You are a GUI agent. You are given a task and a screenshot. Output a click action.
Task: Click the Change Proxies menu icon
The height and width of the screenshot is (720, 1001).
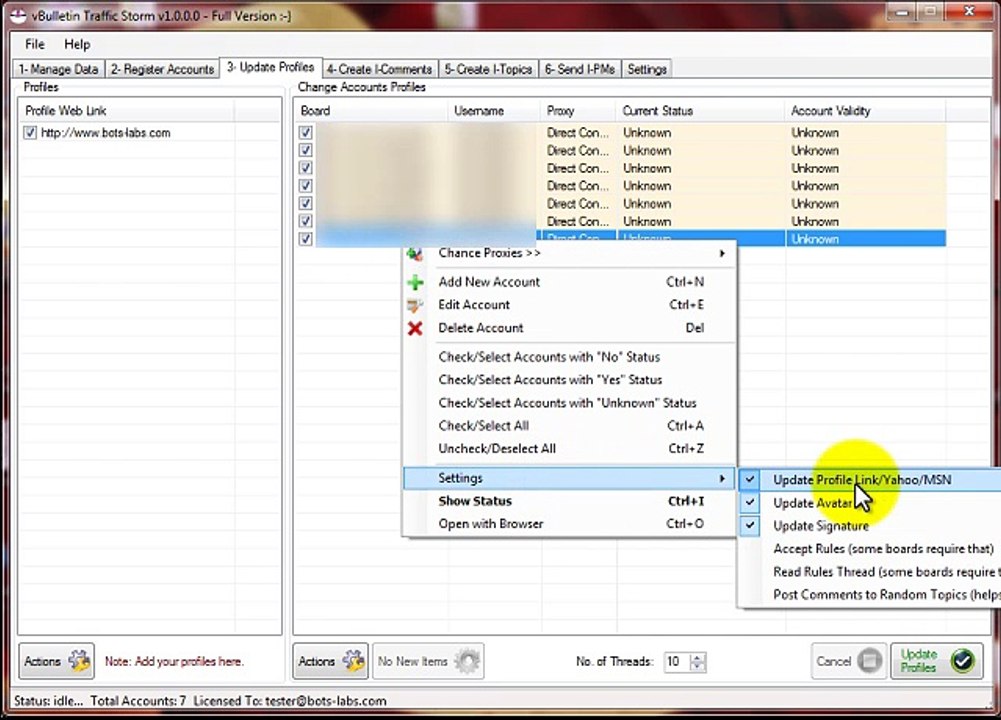pyautogui.click(x=415, y=255)
